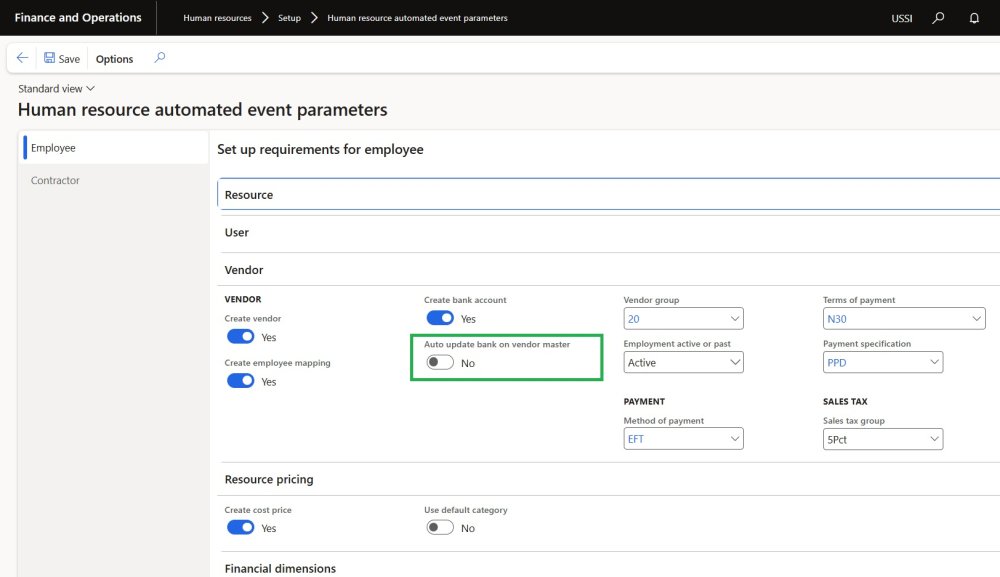Open global search in the top bar
The height and width of the screenshot is (577, 1000).
click(938, 18)
